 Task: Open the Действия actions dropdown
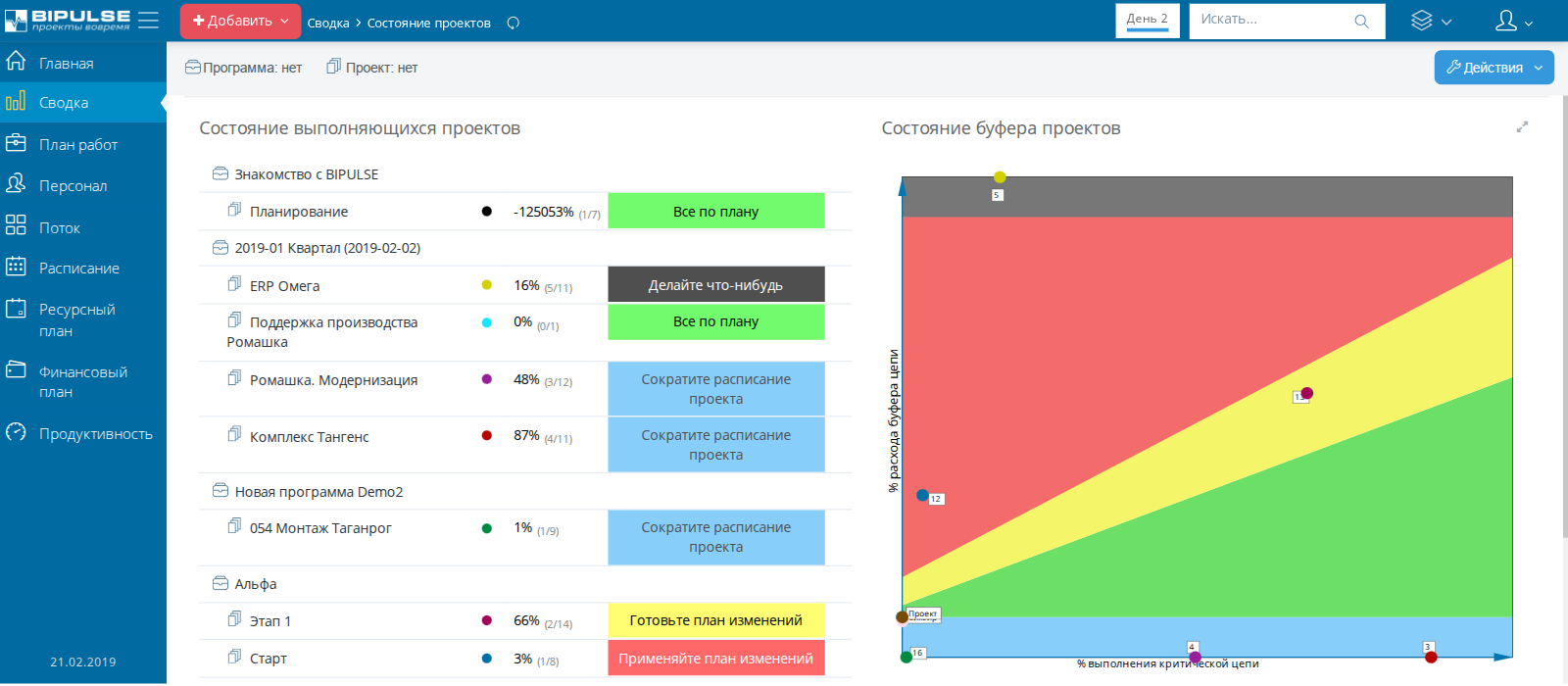[x=1494, y=68]
